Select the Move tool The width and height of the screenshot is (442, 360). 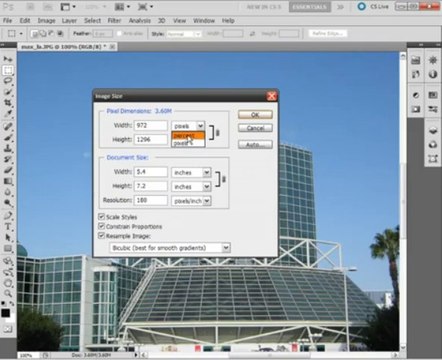pos(8,59)
